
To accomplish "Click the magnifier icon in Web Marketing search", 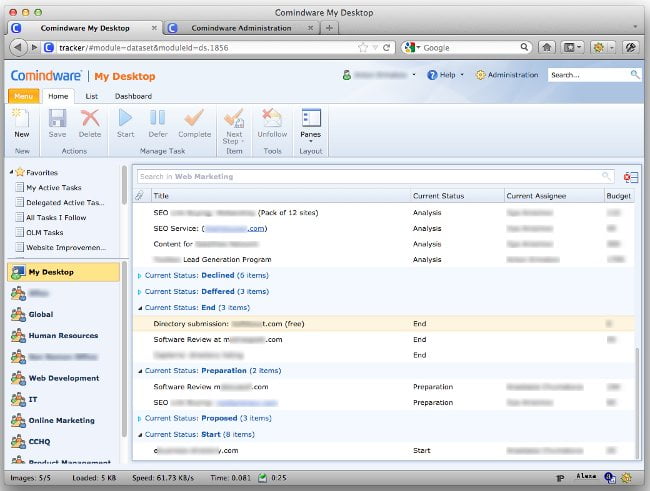I will click(606, 176).
